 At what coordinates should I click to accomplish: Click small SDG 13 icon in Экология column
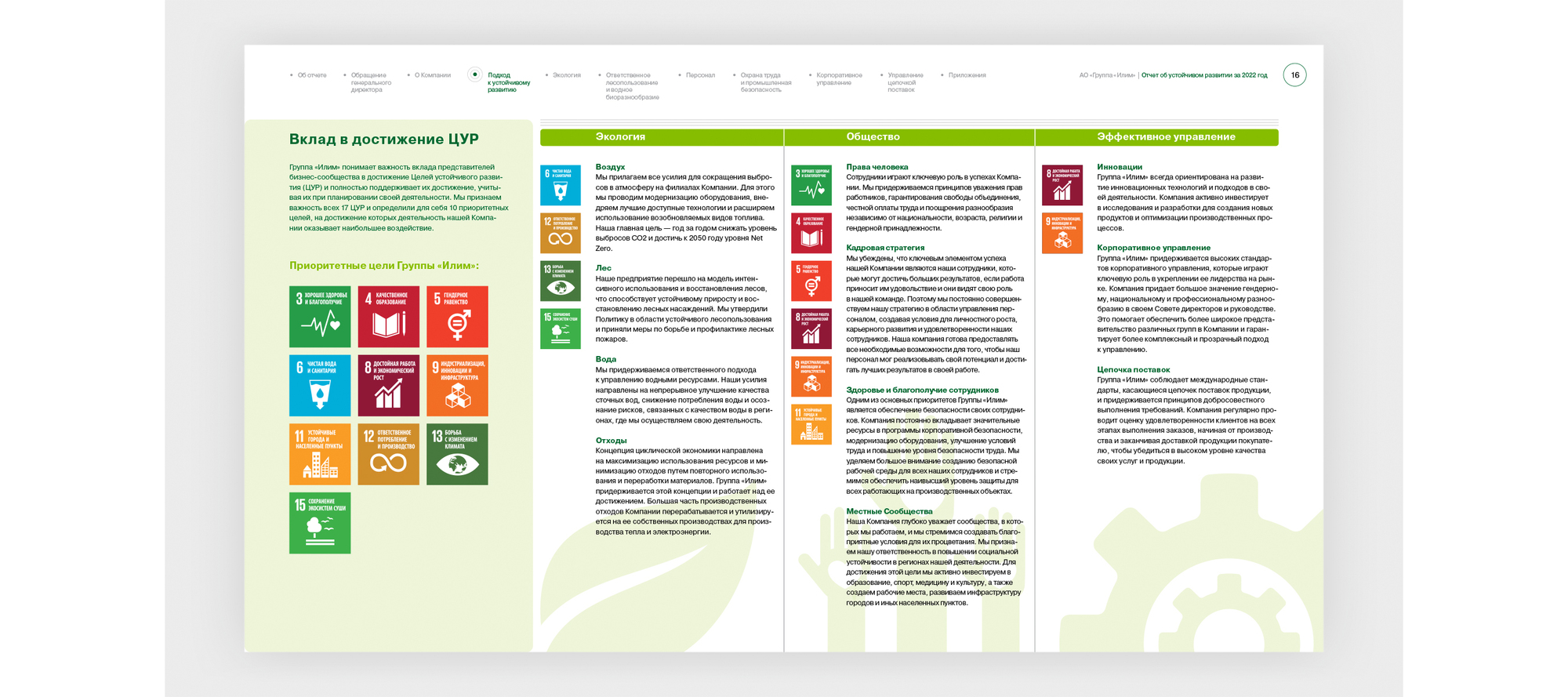click(561, 281)
